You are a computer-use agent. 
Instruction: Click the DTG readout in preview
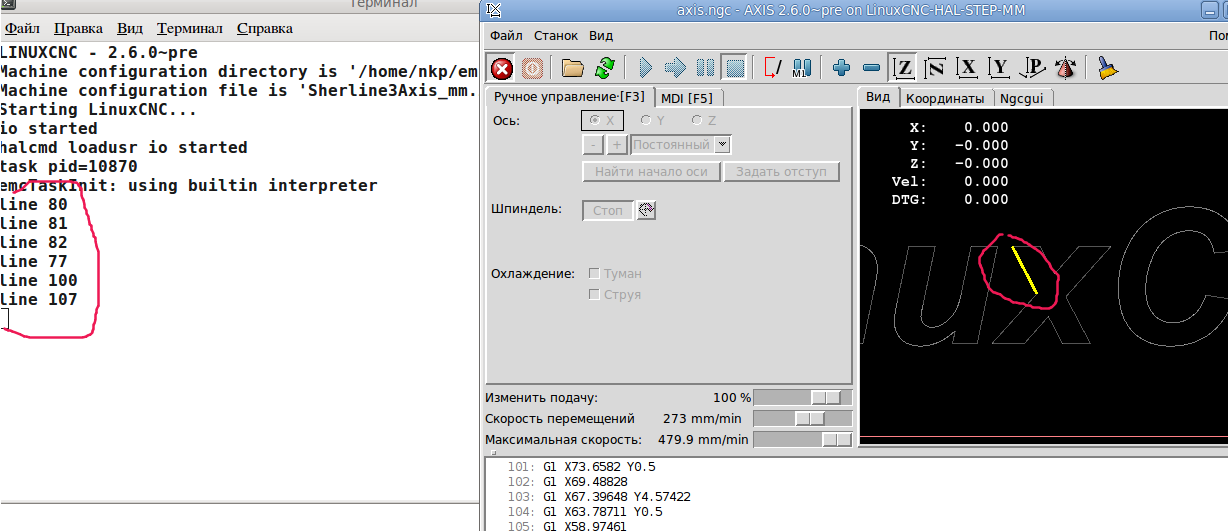click(x=950, y=199)
